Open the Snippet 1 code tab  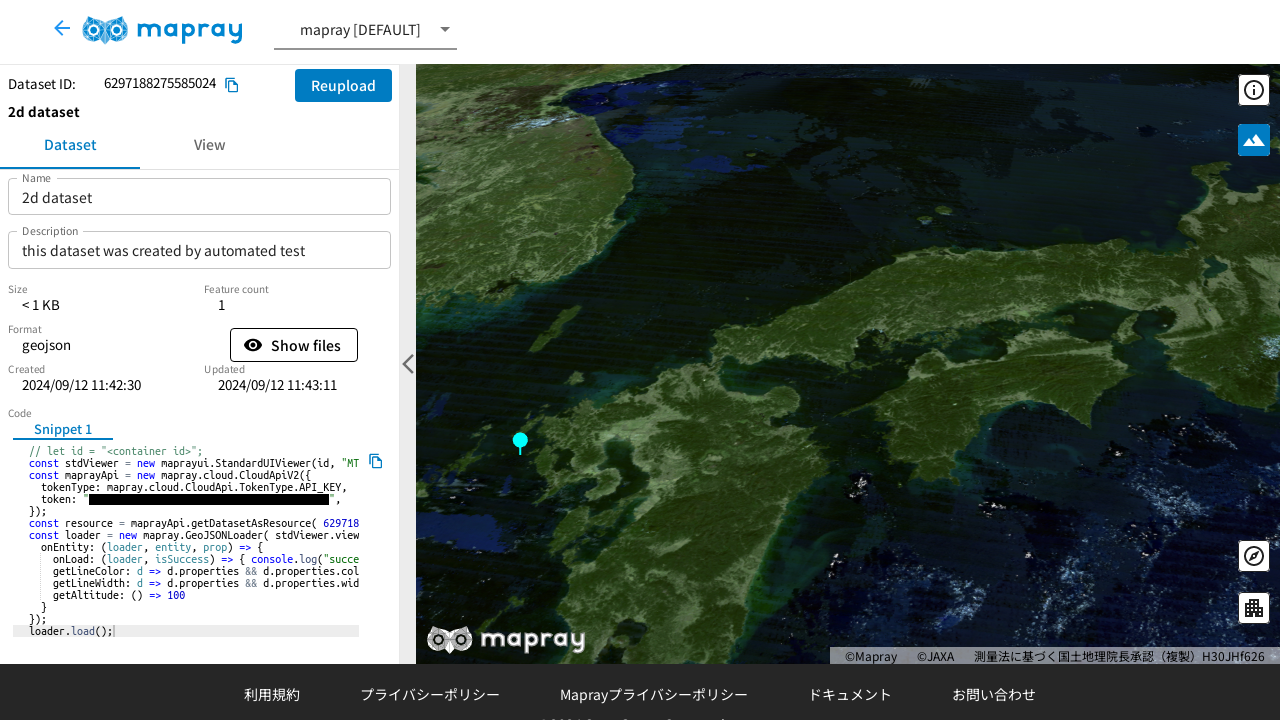[63, 429]
